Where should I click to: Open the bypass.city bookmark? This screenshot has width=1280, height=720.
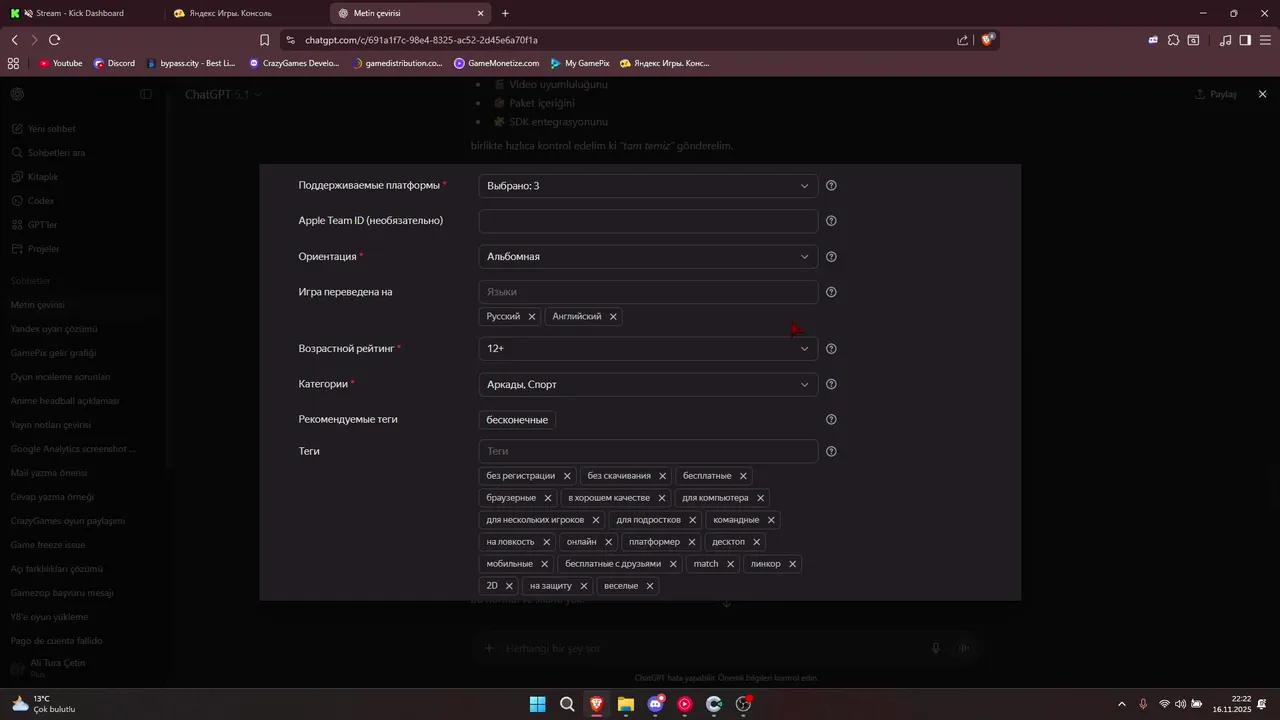pyautogui.click(x=191, y=63)
